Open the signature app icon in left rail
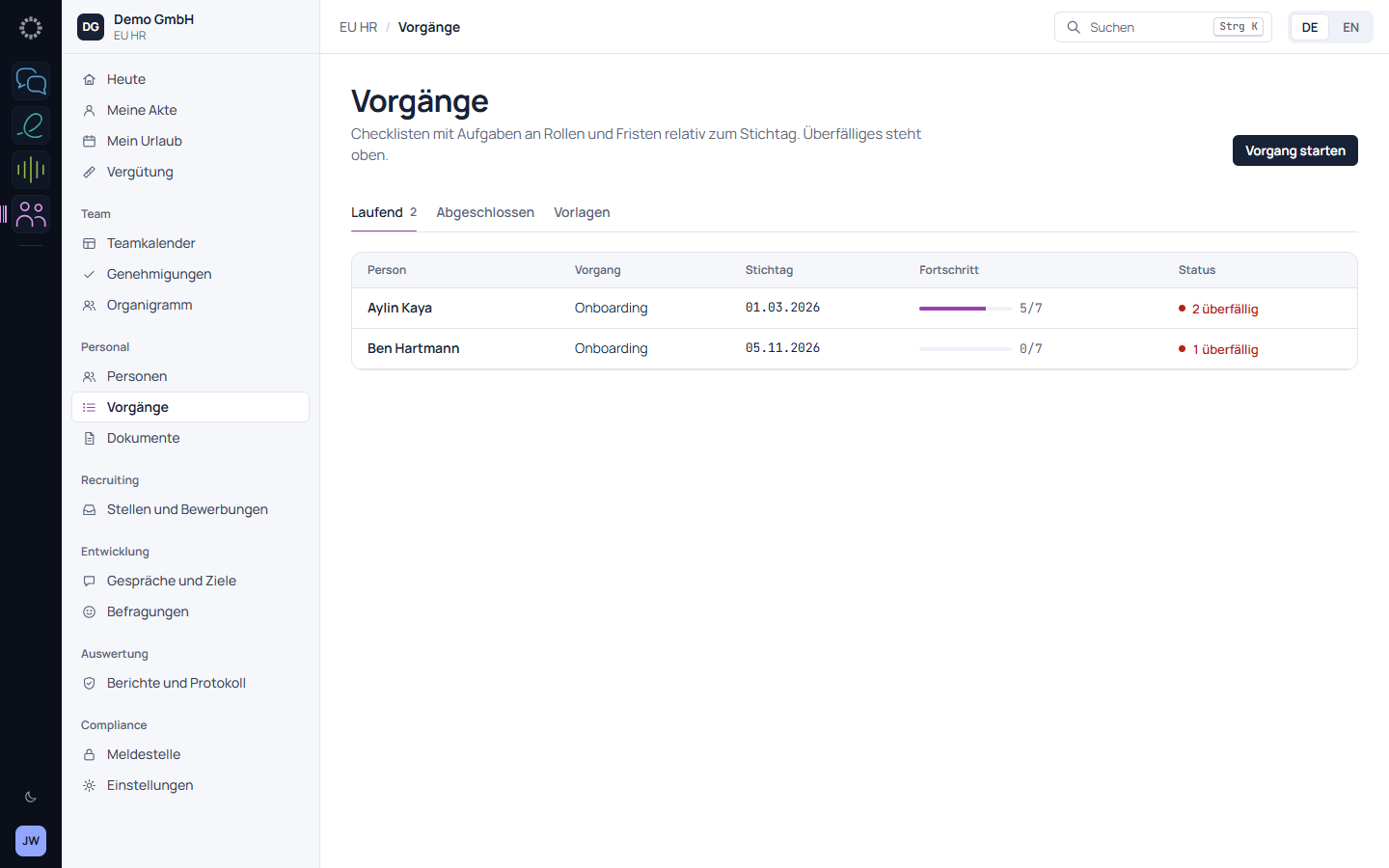Image resolution: width=1389 pixels, height=868 pixels. click(x=31, y=125)
